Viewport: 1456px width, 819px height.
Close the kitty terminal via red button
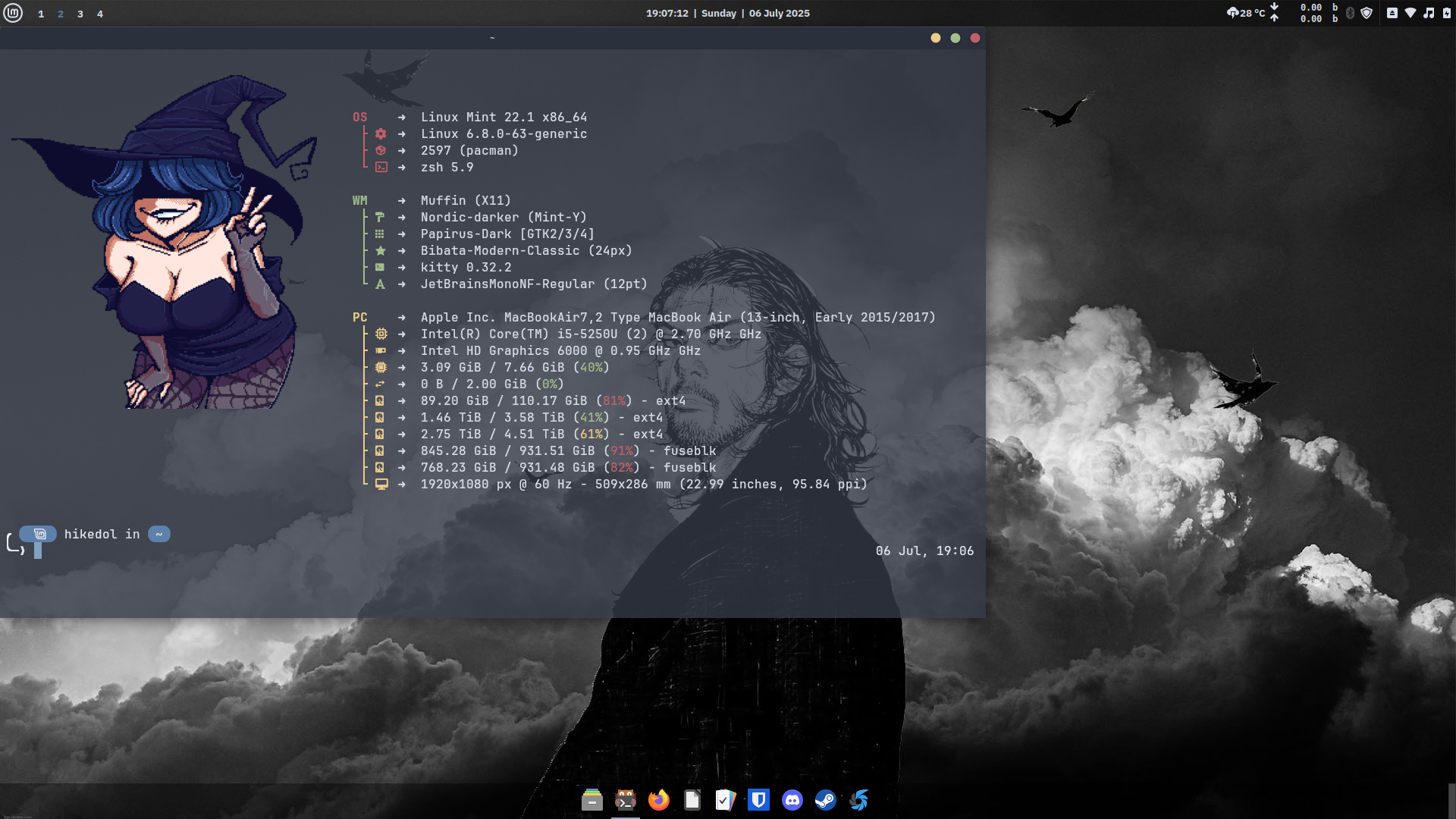pos(975,38)
